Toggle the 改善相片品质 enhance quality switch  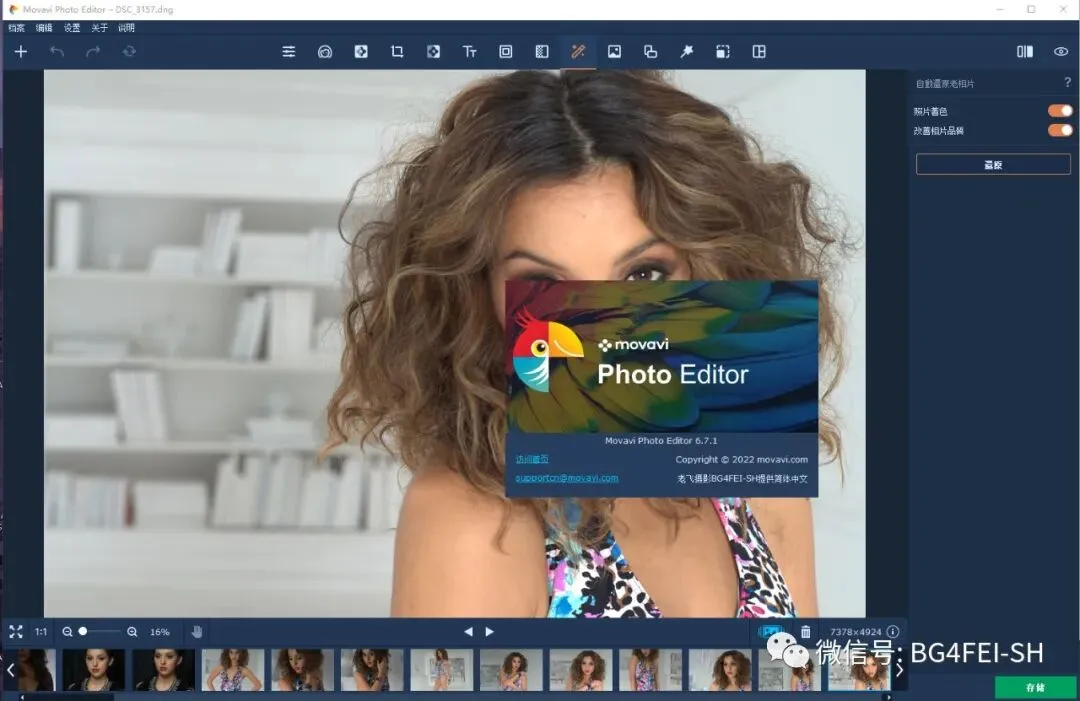(1060, 130)
